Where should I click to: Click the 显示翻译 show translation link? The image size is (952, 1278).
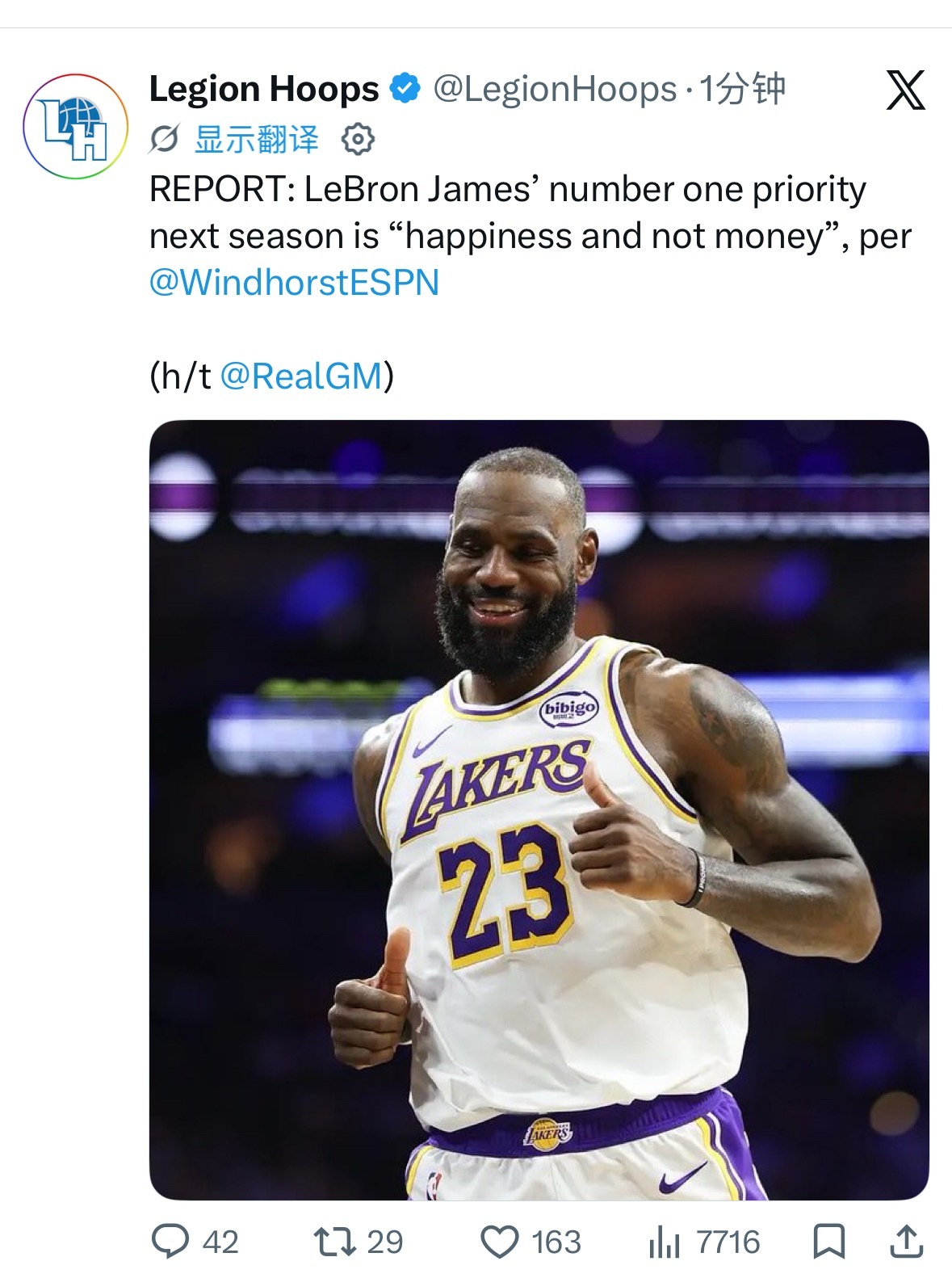pyautogui.click(x=257, y=140)
